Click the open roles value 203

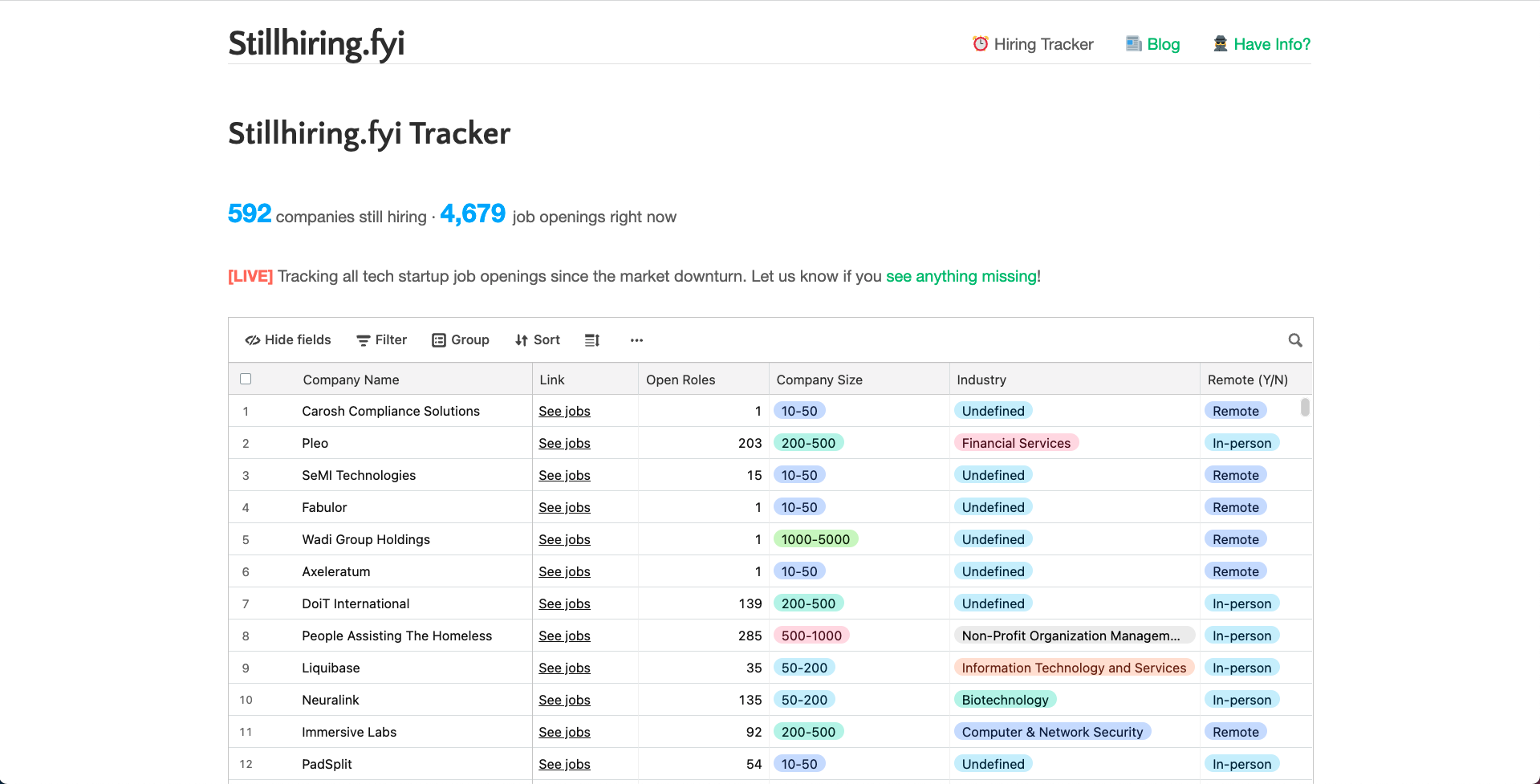point(750,443)
